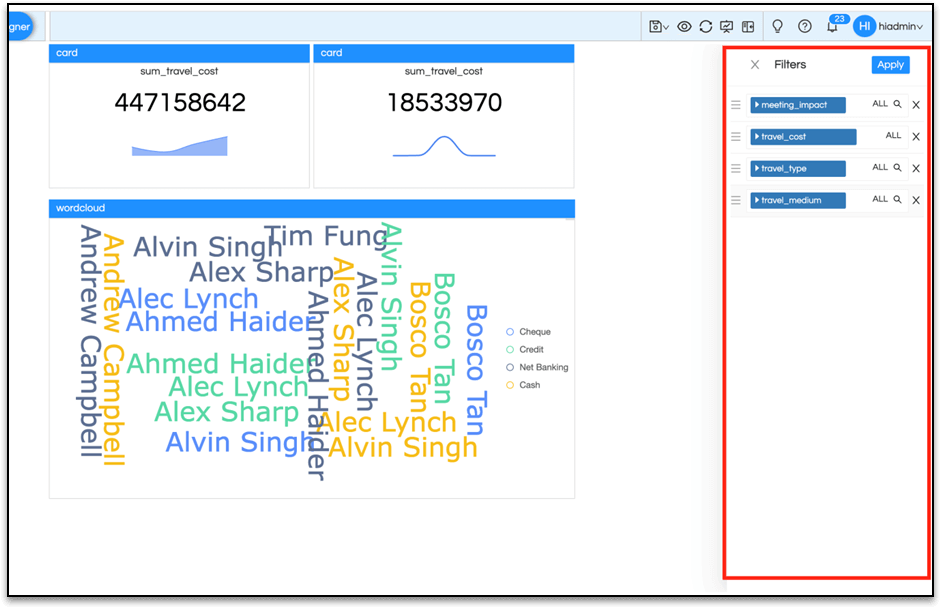This screenshot has width=944, height=608.
Task: Open the save options icon
Action: pos(658,26)
